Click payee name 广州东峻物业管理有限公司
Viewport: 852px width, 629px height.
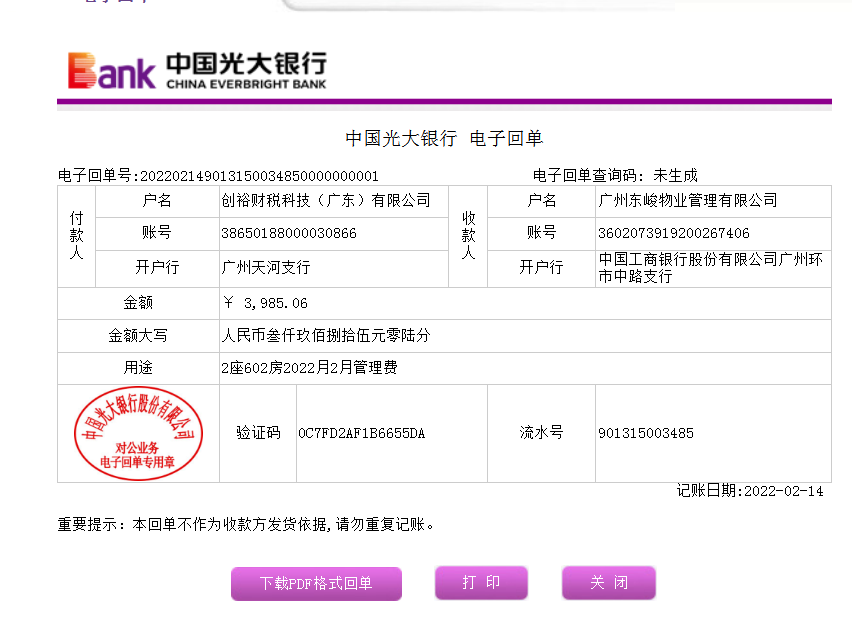(x=687, y=201)
